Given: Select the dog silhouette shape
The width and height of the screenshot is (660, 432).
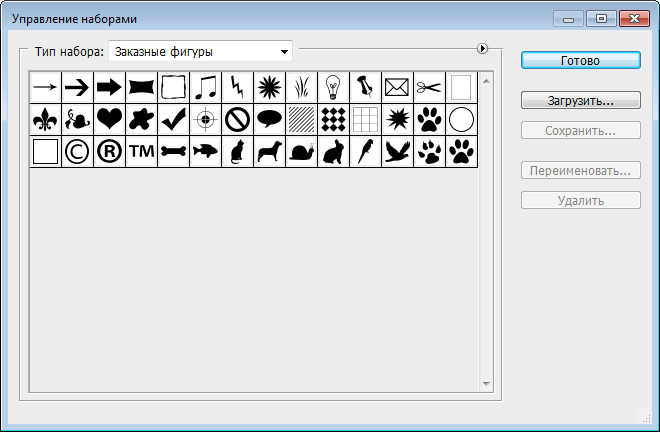Looking at the screenshot, I should pos(269,152).
